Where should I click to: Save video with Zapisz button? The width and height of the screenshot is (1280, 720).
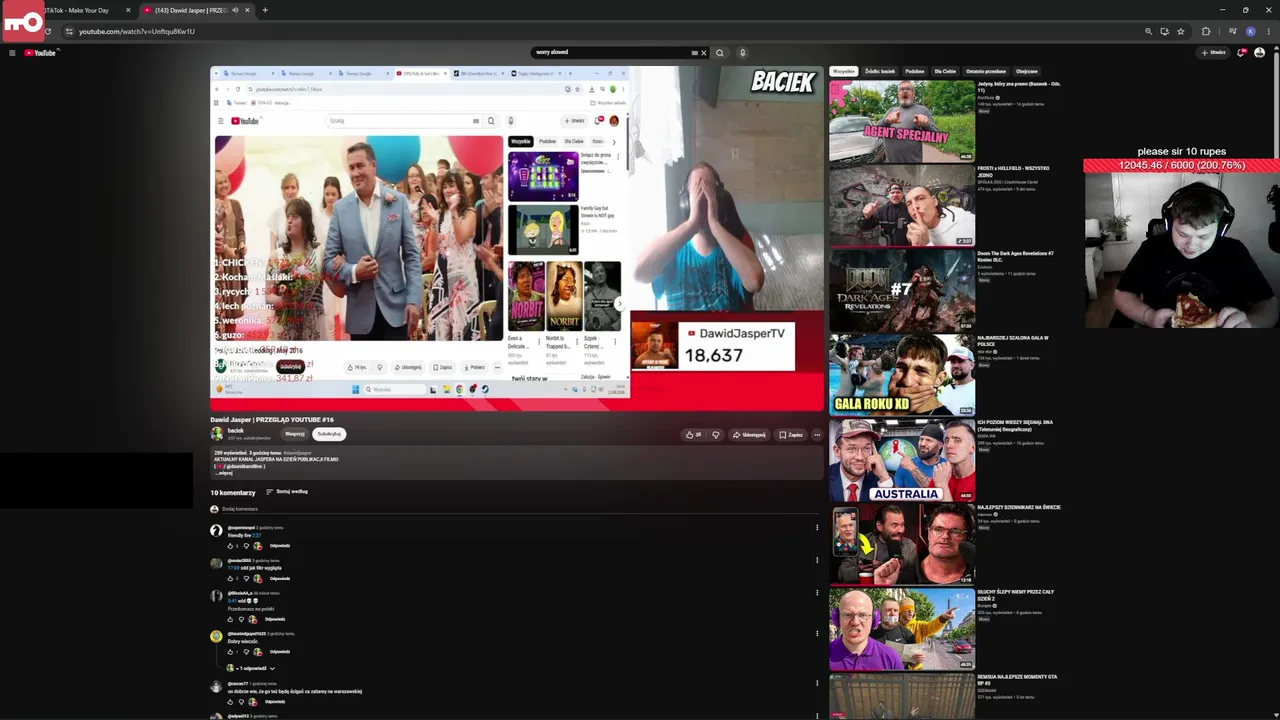pyautogui.click(x=791, y=435)
